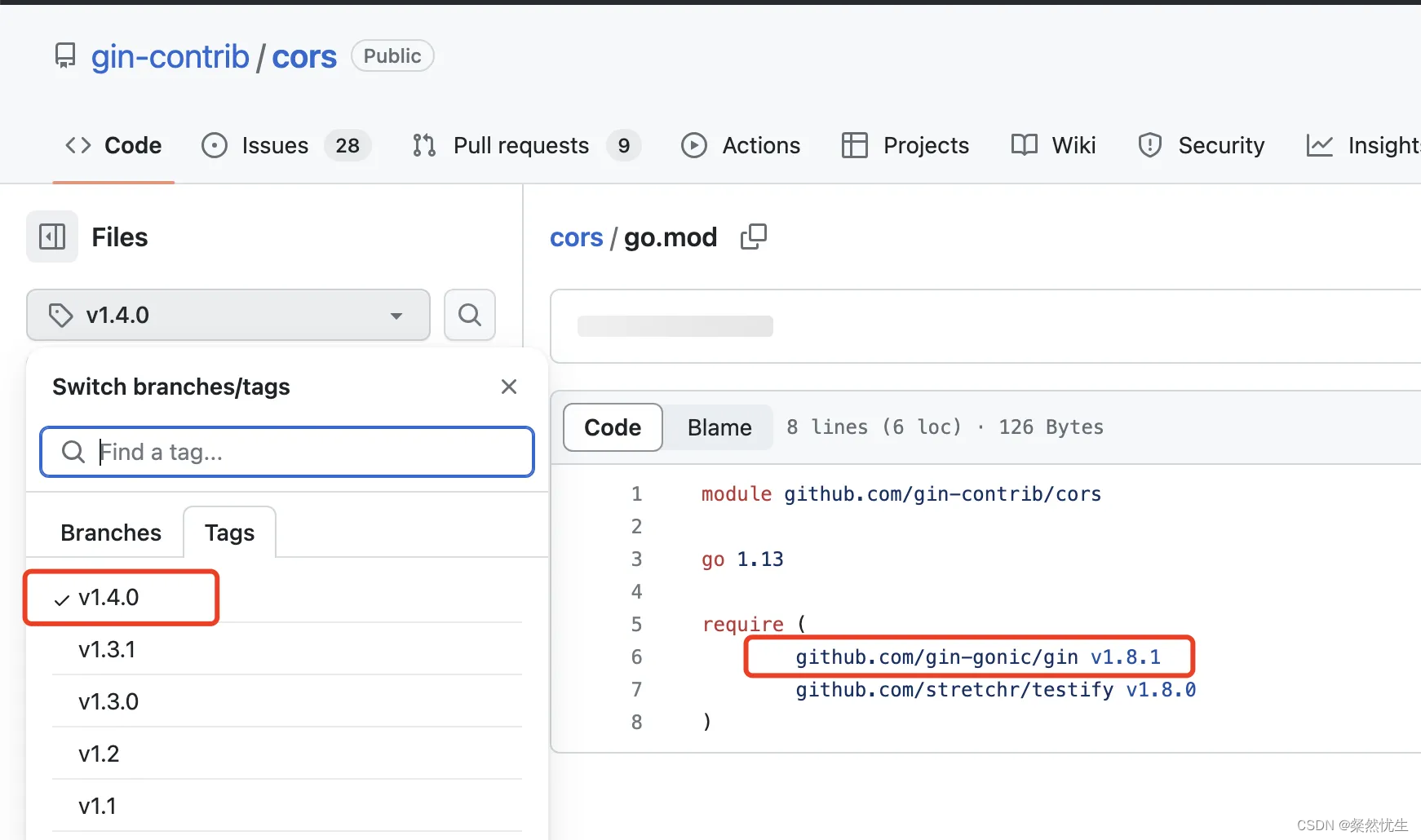The width and height of the screenshot is (1421, 840).
Task: Open the cors repository link
Action: tap(304, 56)
